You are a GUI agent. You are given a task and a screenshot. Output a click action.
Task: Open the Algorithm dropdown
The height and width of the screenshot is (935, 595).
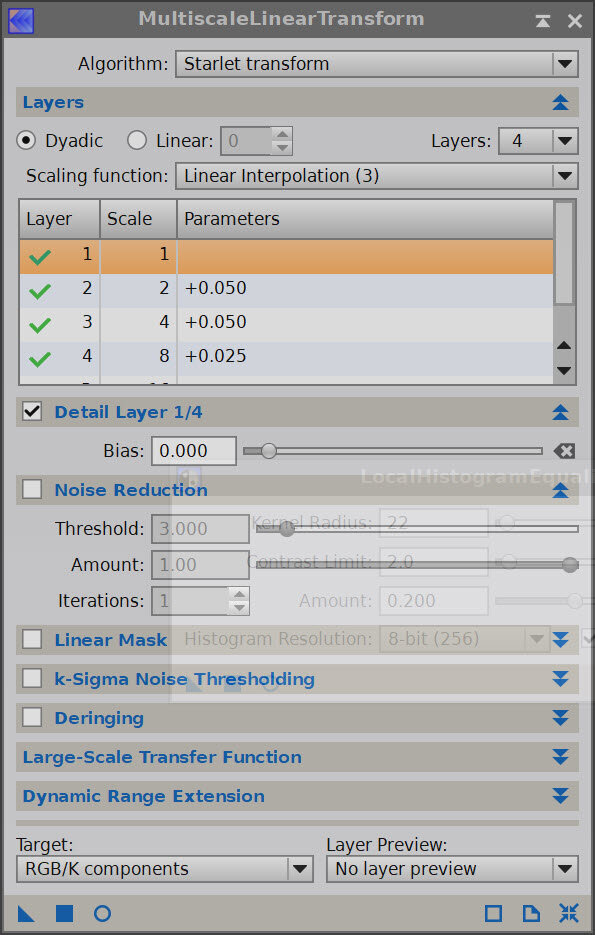pos(377,64)
